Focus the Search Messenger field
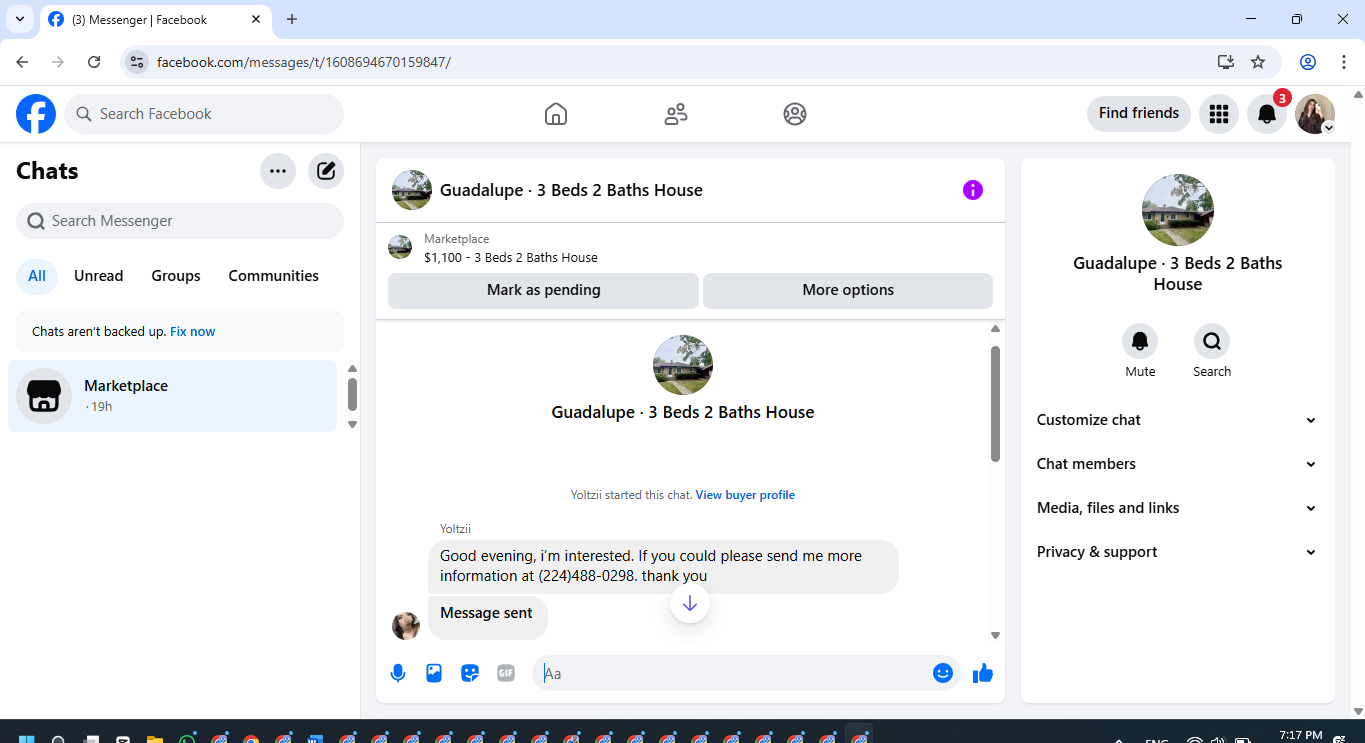 [x=180, y=221]
